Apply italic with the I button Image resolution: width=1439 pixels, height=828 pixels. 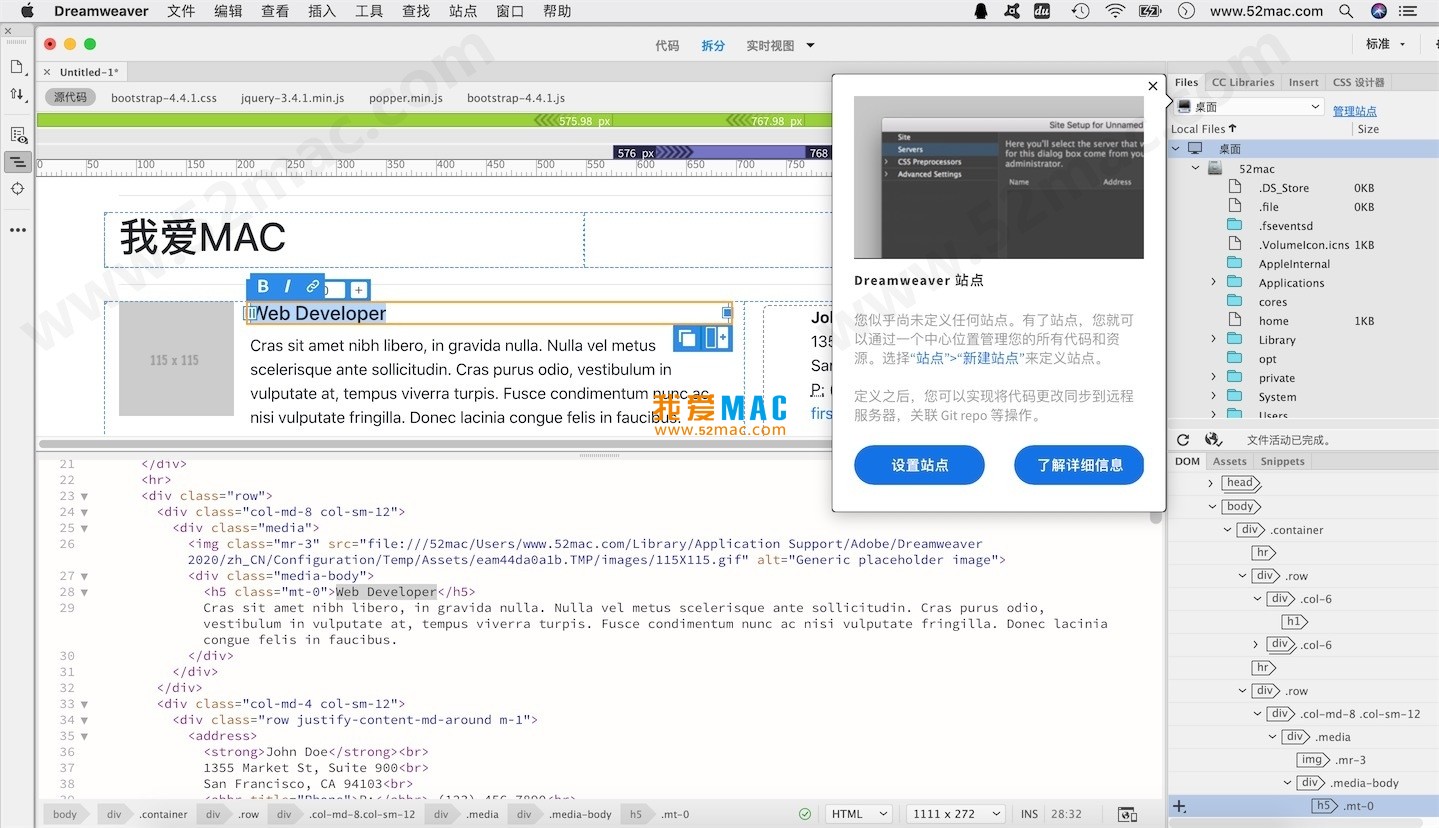pyautogui.click(x=287, y=286)
